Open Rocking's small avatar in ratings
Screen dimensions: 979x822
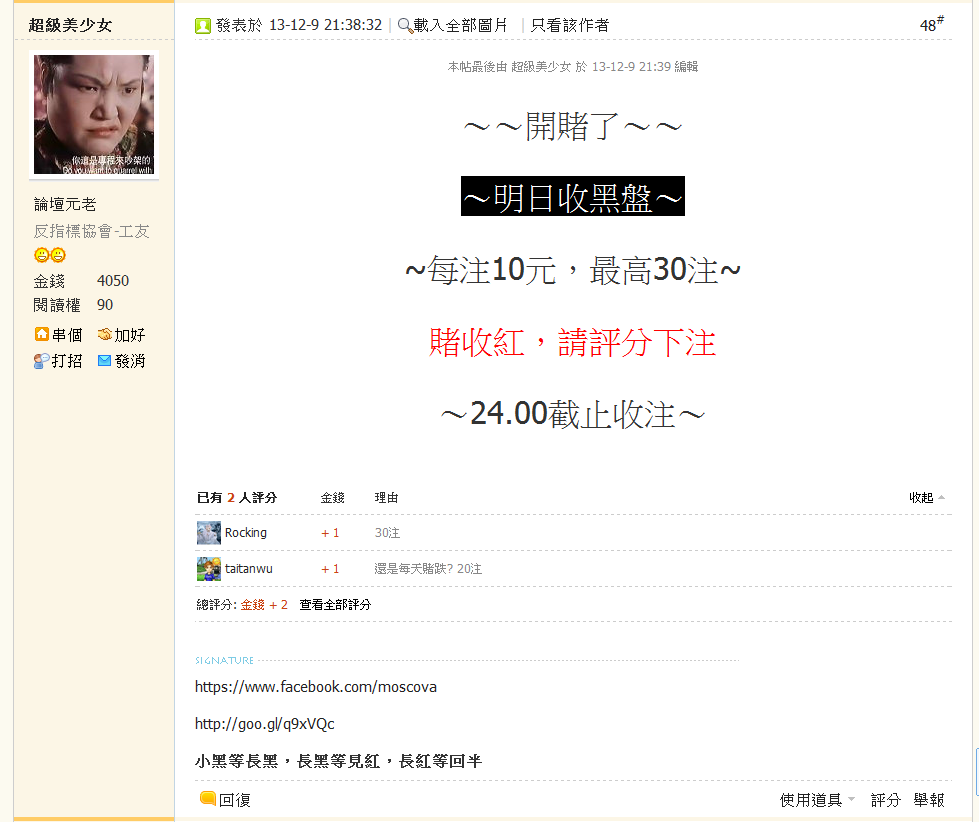(x=209, y=533)
